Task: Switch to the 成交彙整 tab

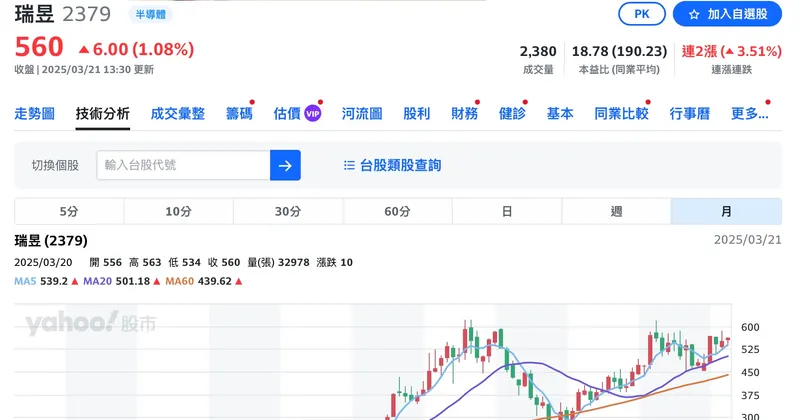Action: tap(178, 114)
